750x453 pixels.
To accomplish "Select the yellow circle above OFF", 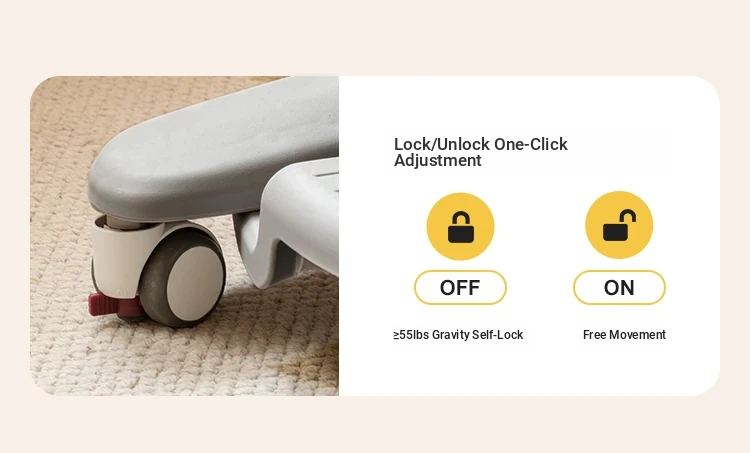I will point(461,227).
